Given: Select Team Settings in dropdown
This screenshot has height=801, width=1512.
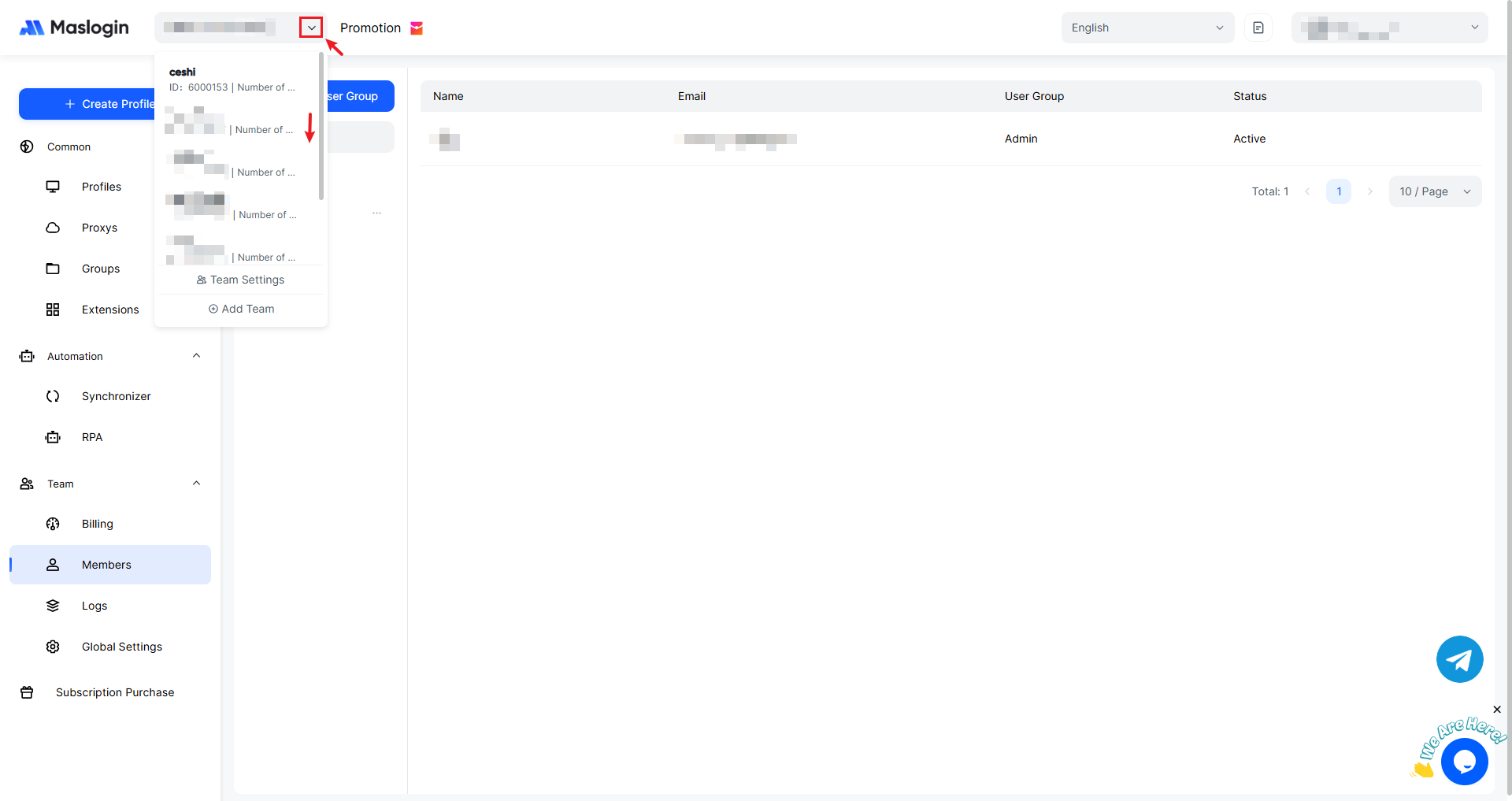Looking at the screenshot, I should [240, 280].
